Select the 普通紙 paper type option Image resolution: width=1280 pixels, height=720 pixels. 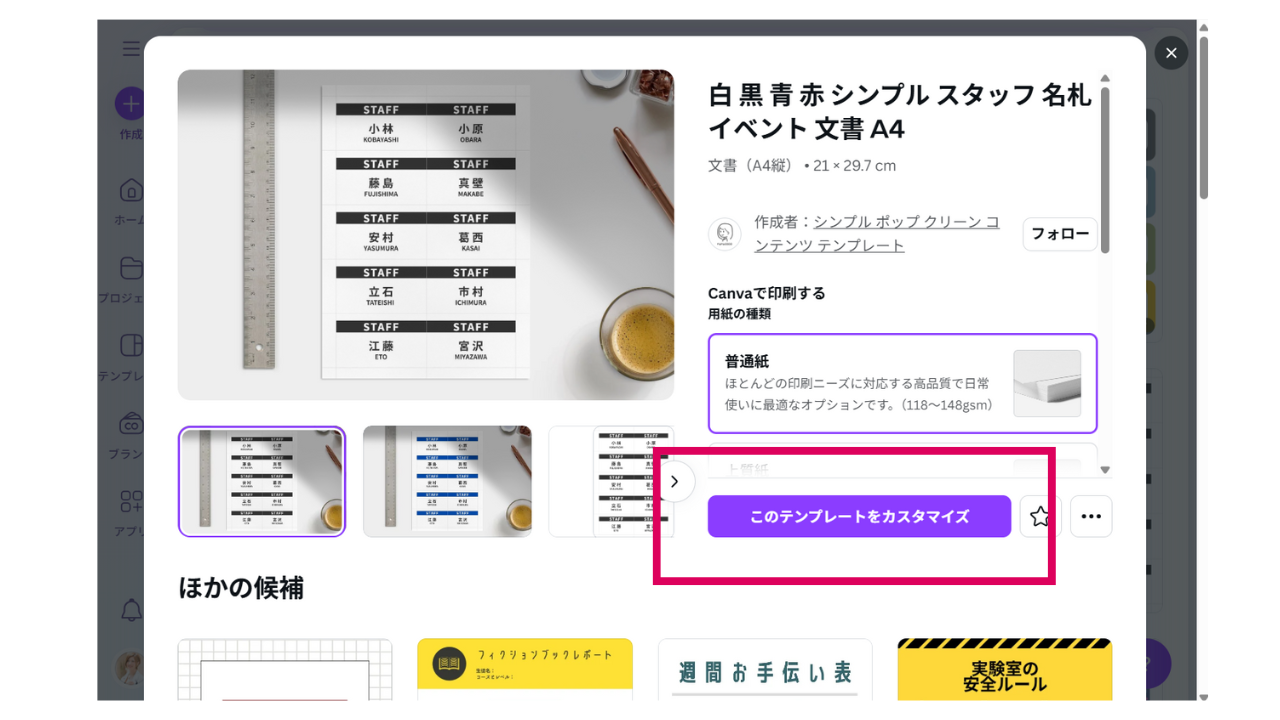tap(902, 383)
